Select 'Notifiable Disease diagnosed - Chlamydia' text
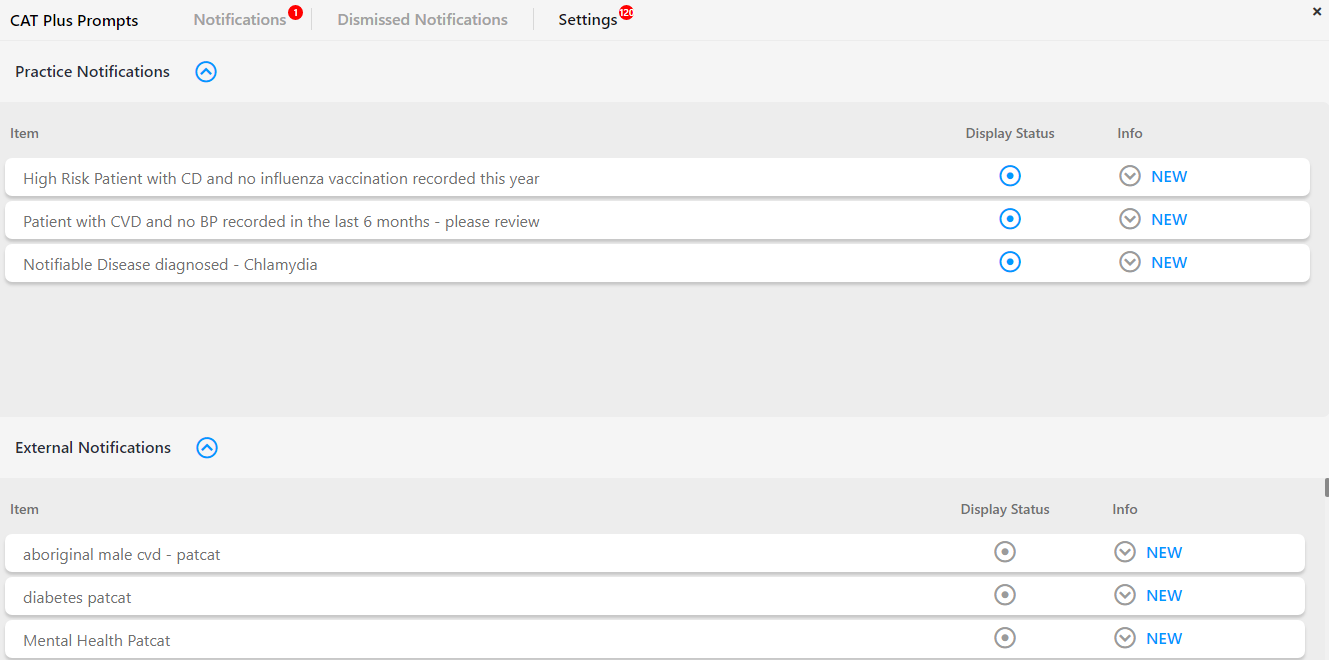This screenshot has width=1329, height=660. click(170, 265)
